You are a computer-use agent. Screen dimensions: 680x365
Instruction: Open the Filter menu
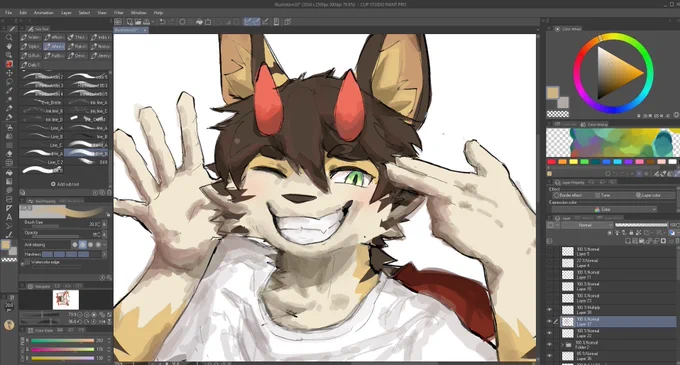click(x=118, y=13)
